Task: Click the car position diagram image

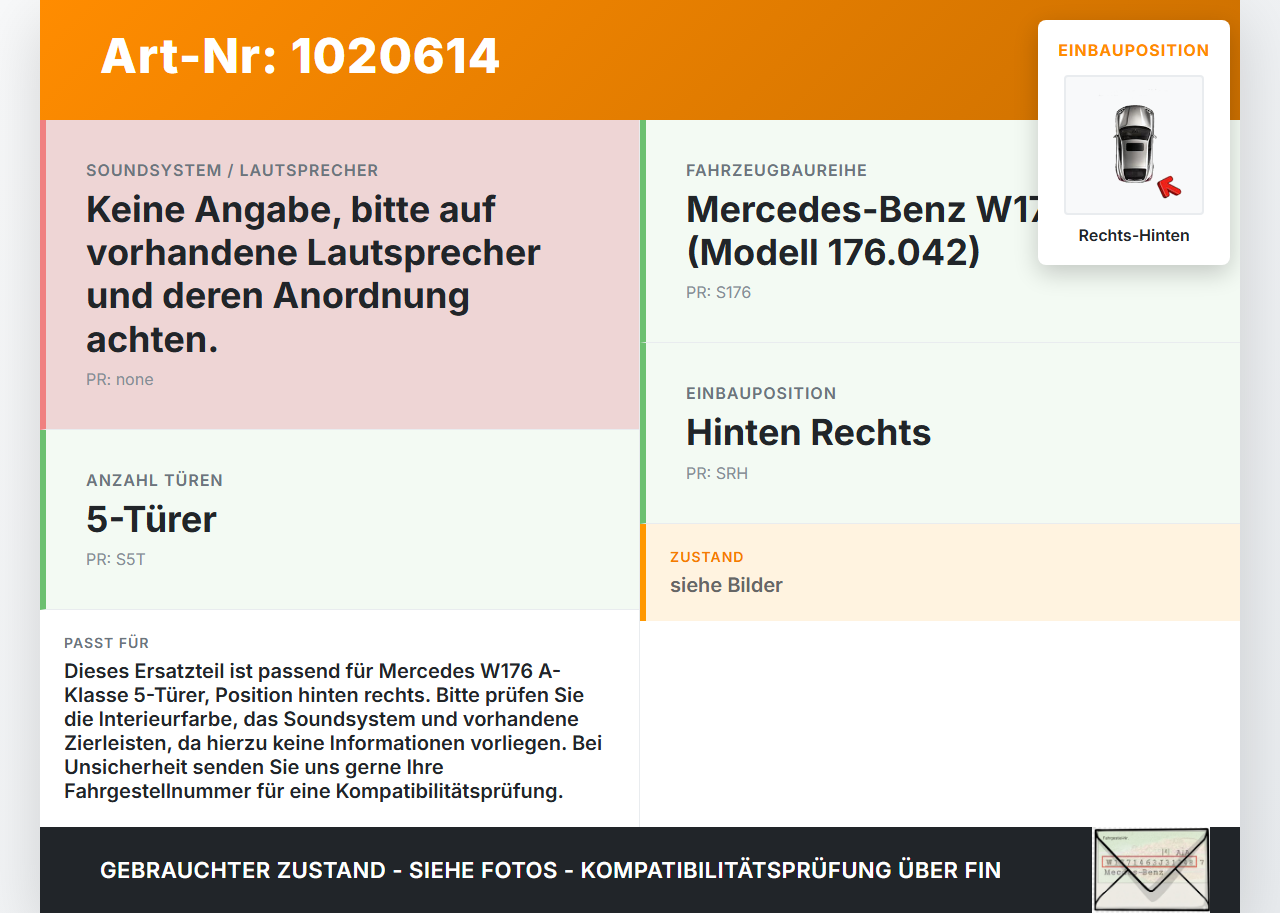Action: pos(1134,145)
